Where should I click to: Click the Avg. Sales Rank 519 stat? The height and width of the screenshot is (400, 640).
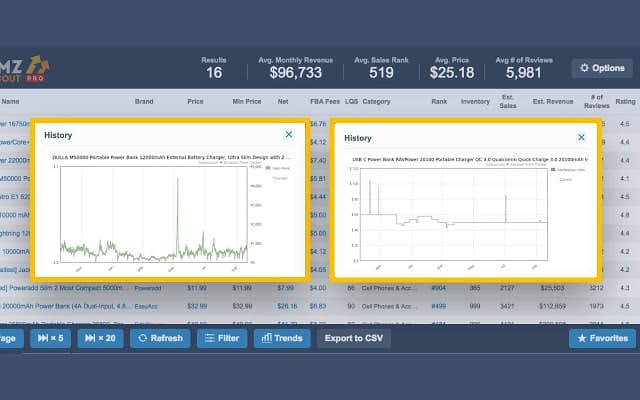pos(381,68)
